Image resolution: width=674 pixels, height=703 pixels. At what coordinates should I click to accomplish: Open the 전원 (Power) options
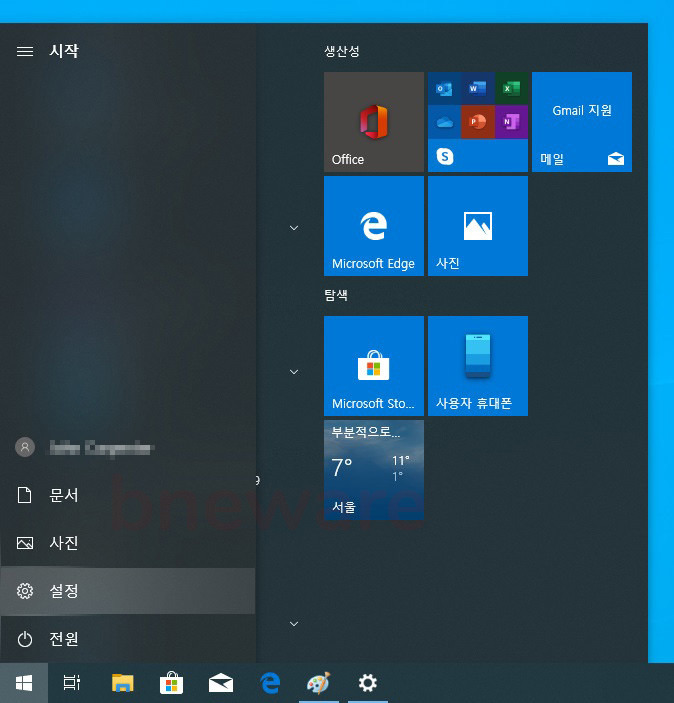[128, 639]
